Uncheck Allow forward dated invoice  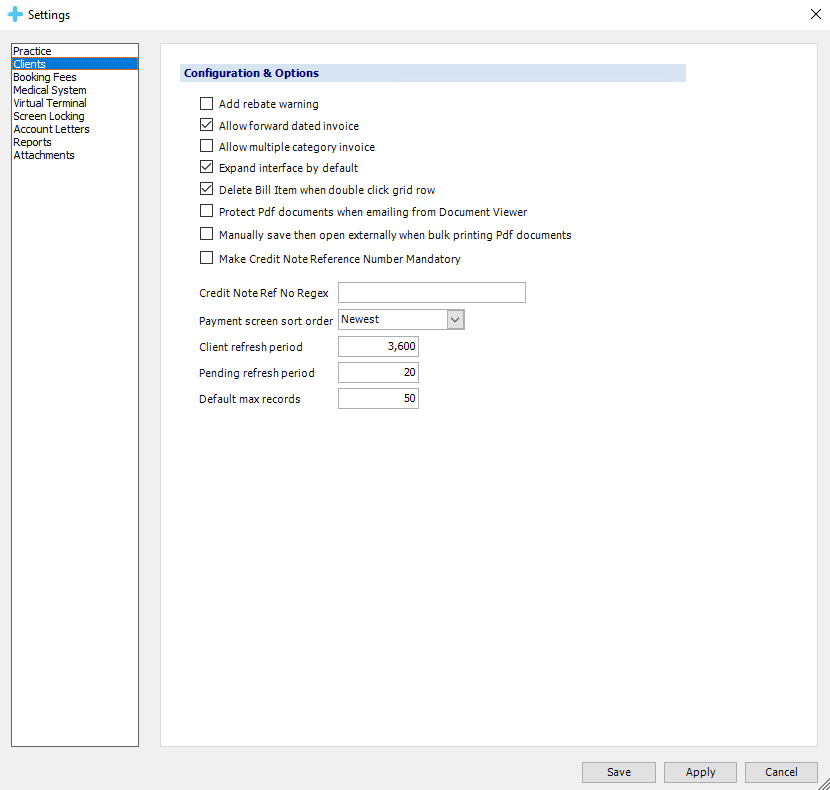(x=207, y=126)
